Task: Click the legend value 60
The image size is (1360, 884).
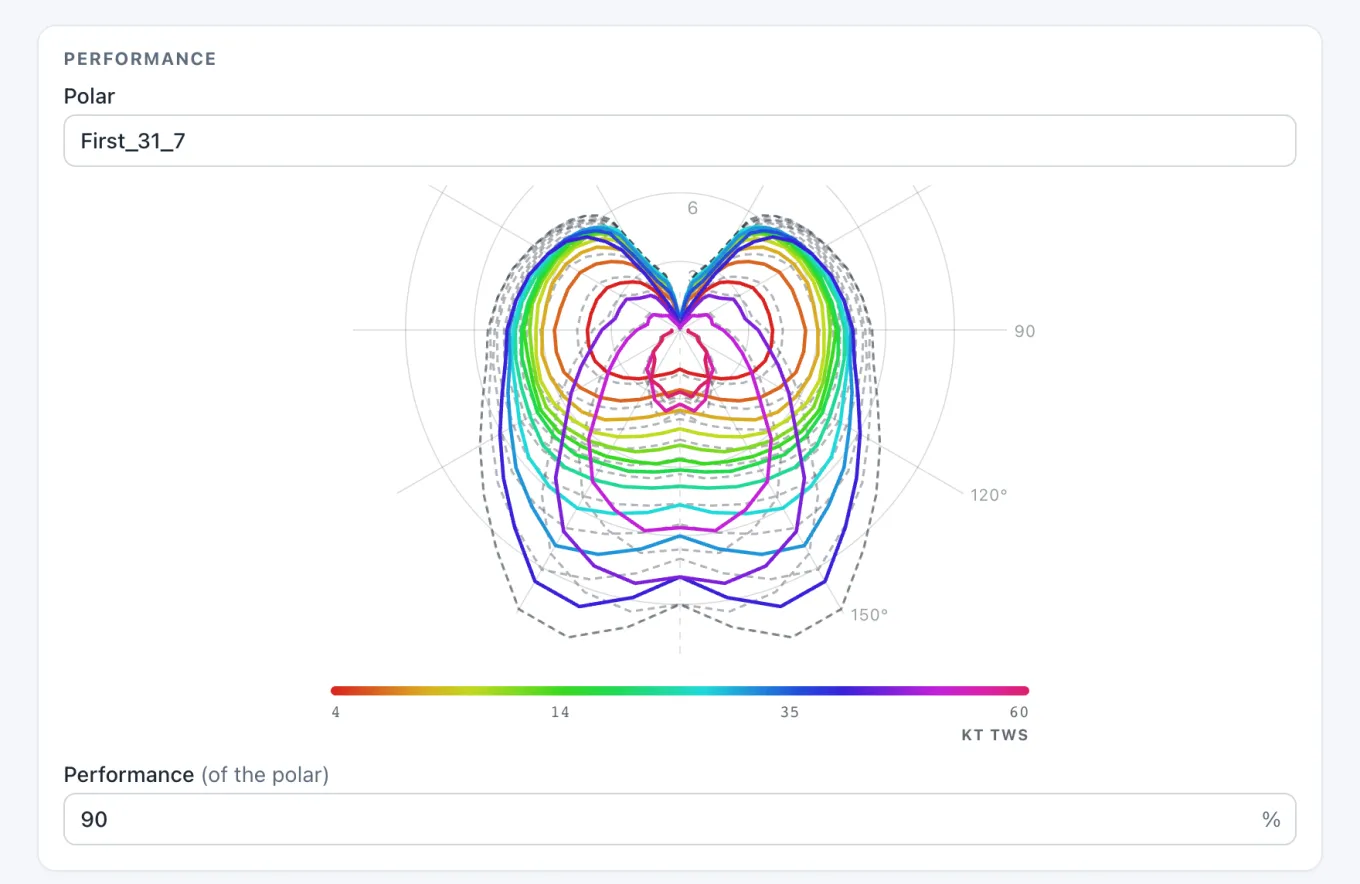Action: click(1019, 712)
